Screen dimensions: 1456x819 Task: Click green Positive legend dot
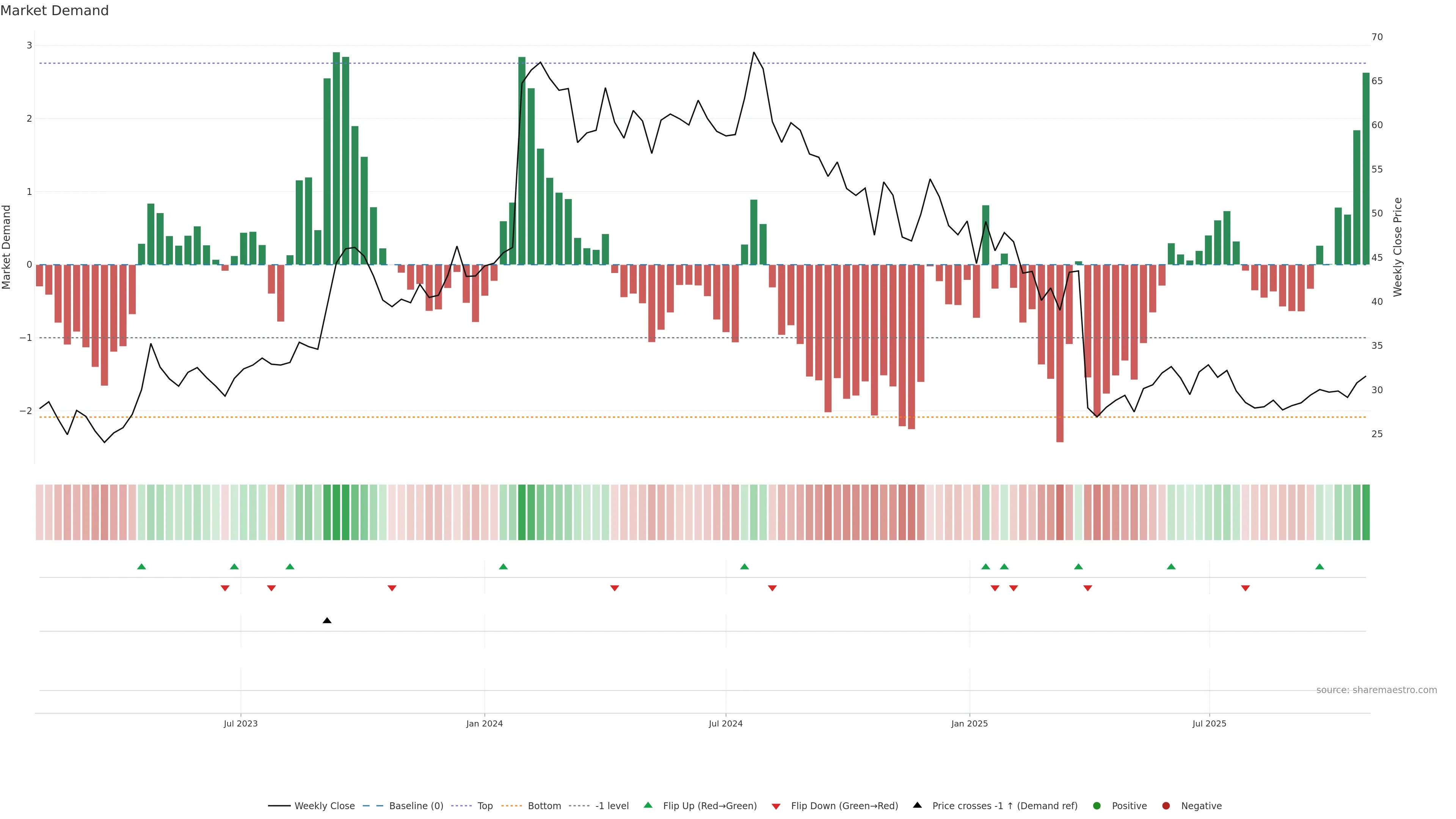pyautogui.click(x=1097, y=805)
